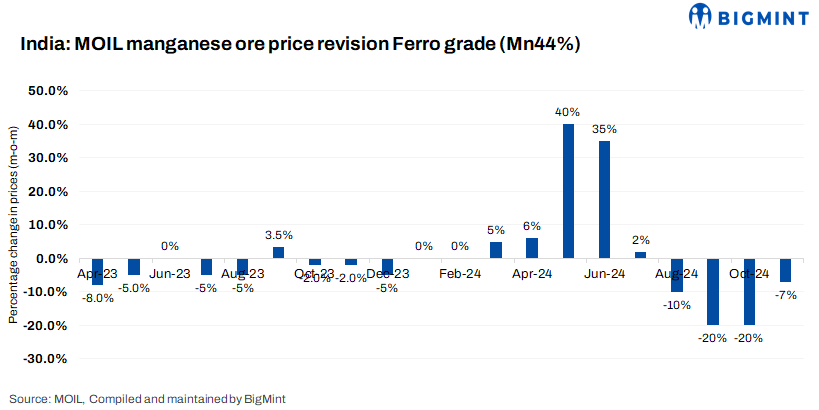Click the 50.0% y-axis tick label
819x410 pixels.
click(47, 91)
